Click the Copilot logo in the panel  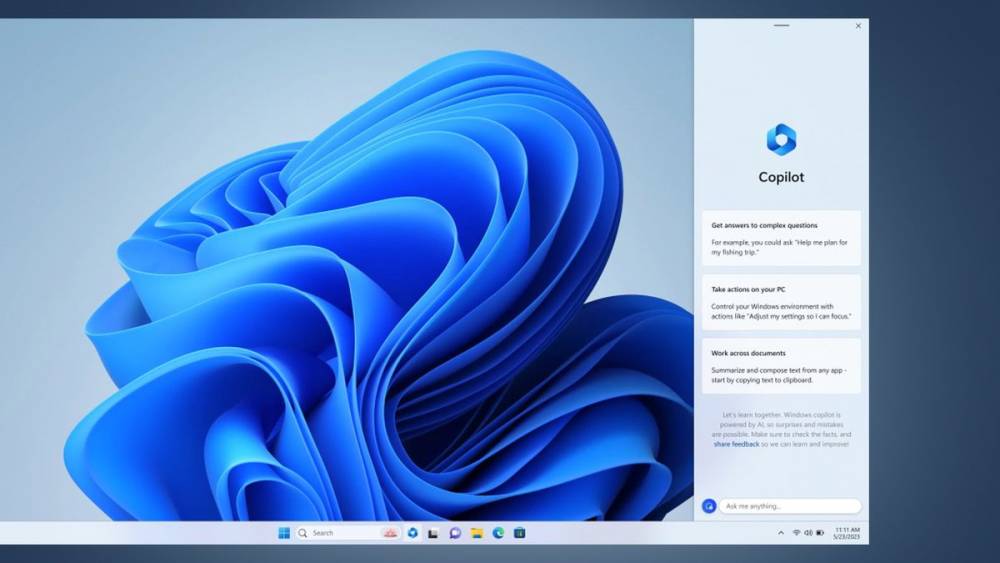781,139
